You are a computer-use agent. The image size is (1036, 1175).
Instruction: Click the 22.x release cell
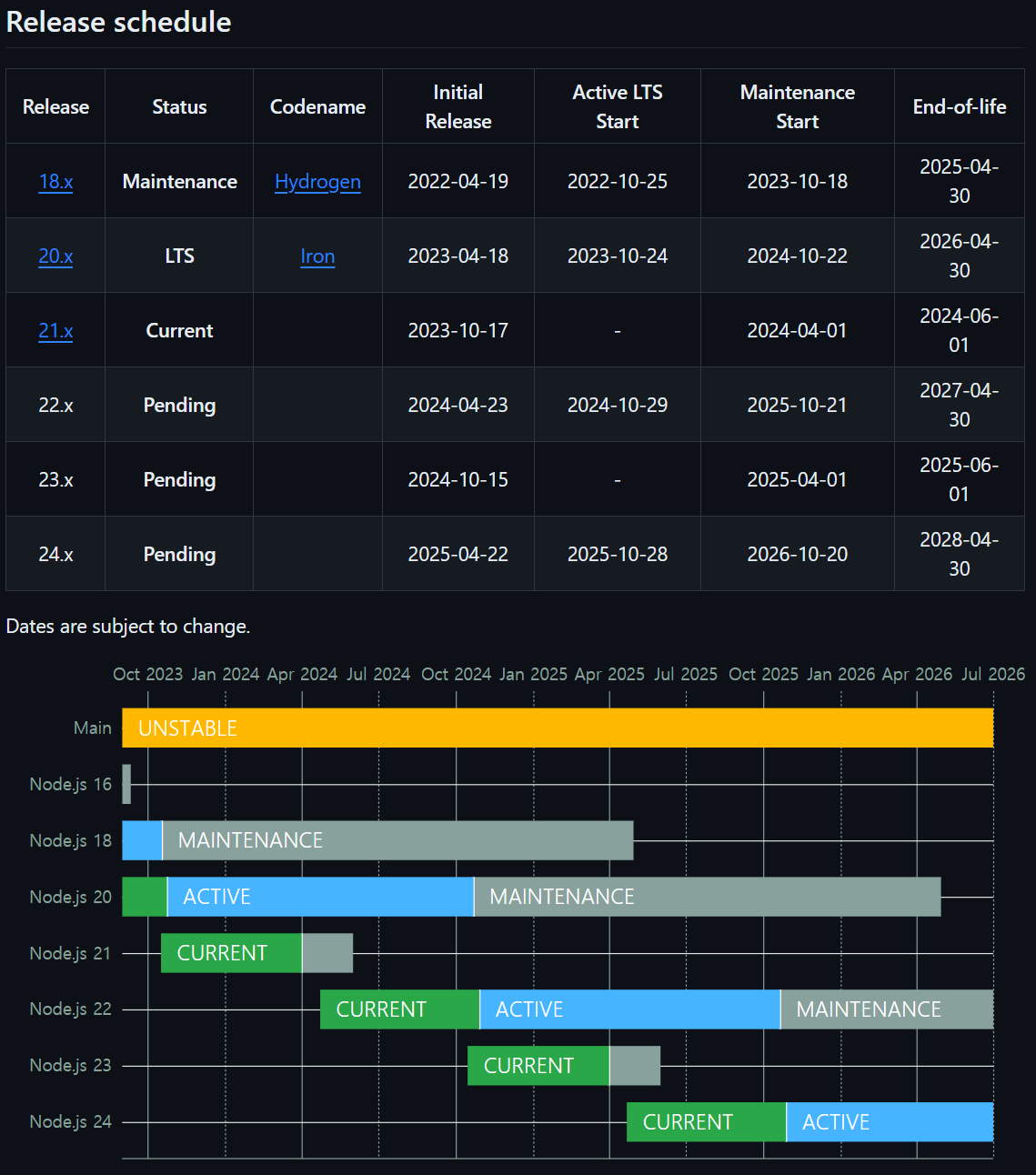pos(55,405)
